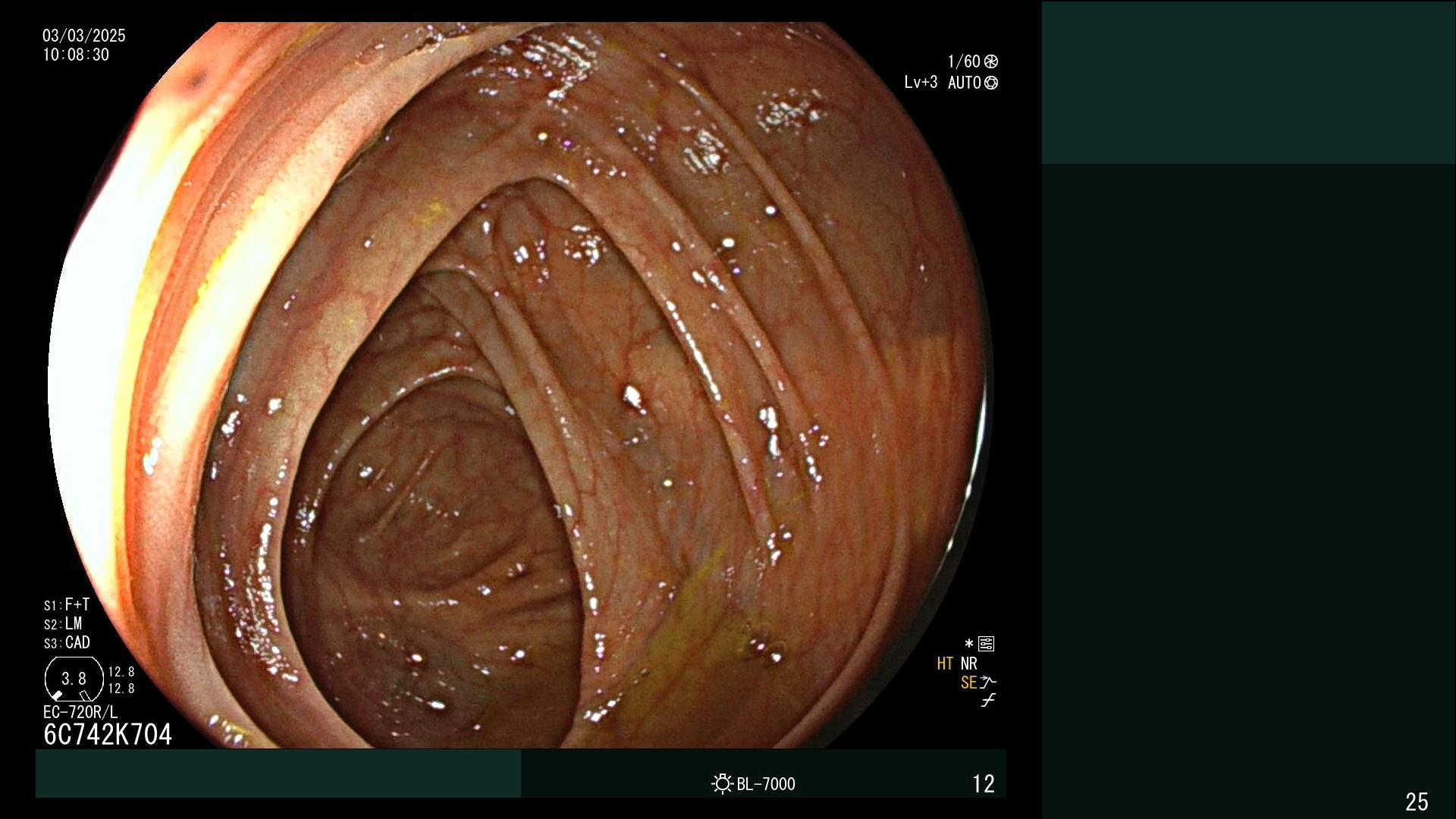Click the serial number 6C742K704
The image size is (1456, 819).
108,734
